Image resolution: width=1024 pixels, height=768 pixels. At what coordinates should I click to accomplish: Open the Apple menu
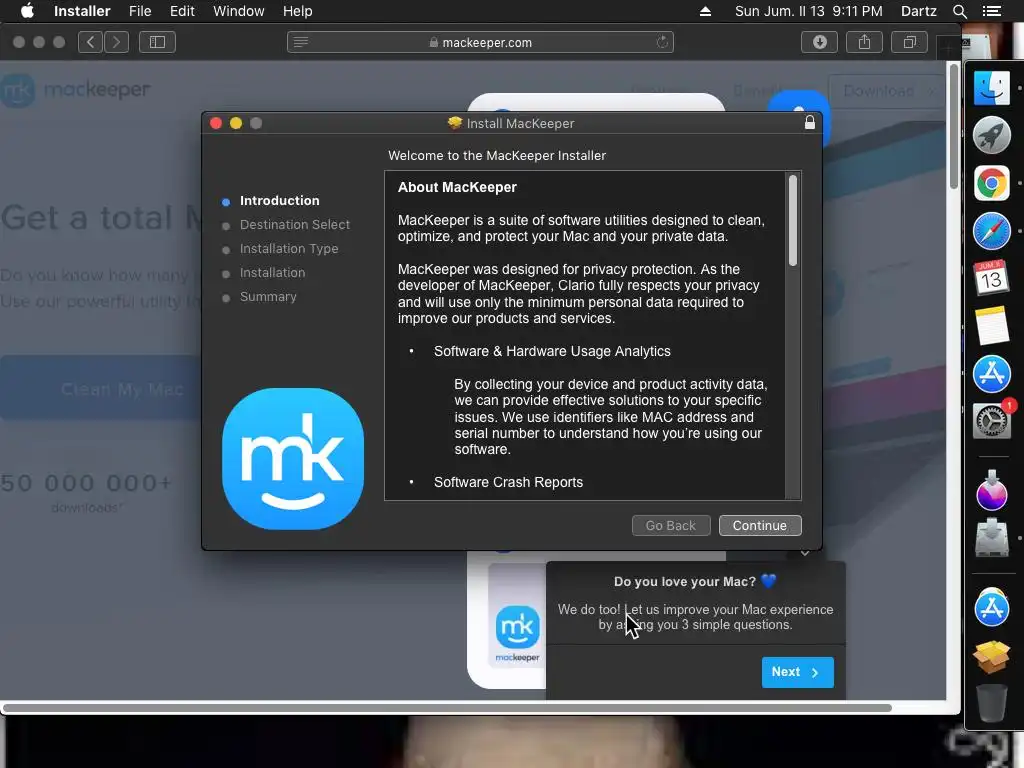point(27,11)
